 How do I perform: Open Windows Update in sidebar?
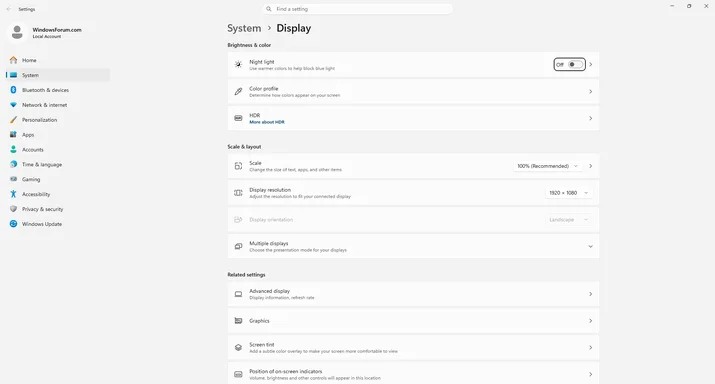[x=58, y=224]
